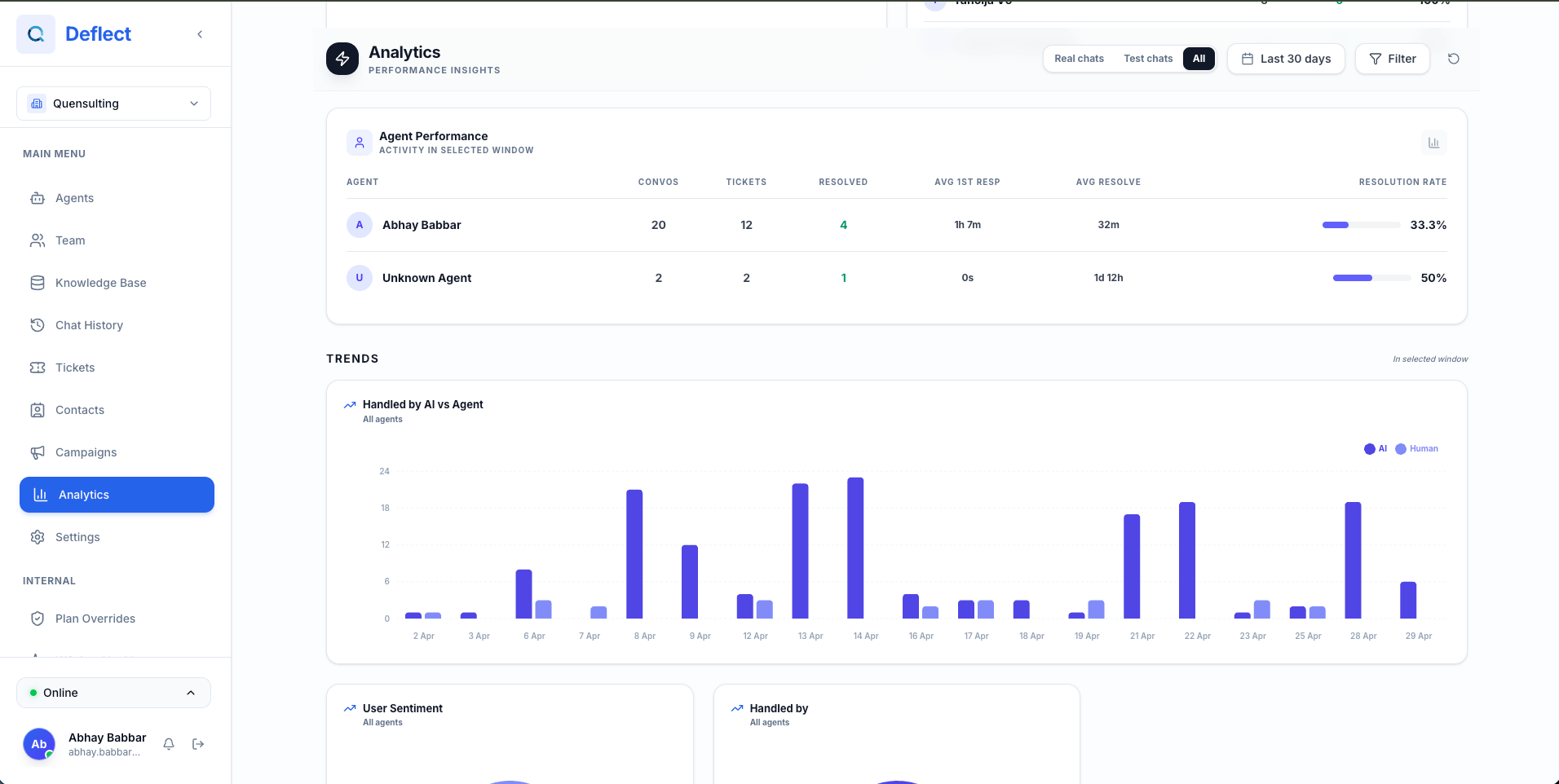
Task: Click the trend icon beside Handled by
Action: click(737, 709)
